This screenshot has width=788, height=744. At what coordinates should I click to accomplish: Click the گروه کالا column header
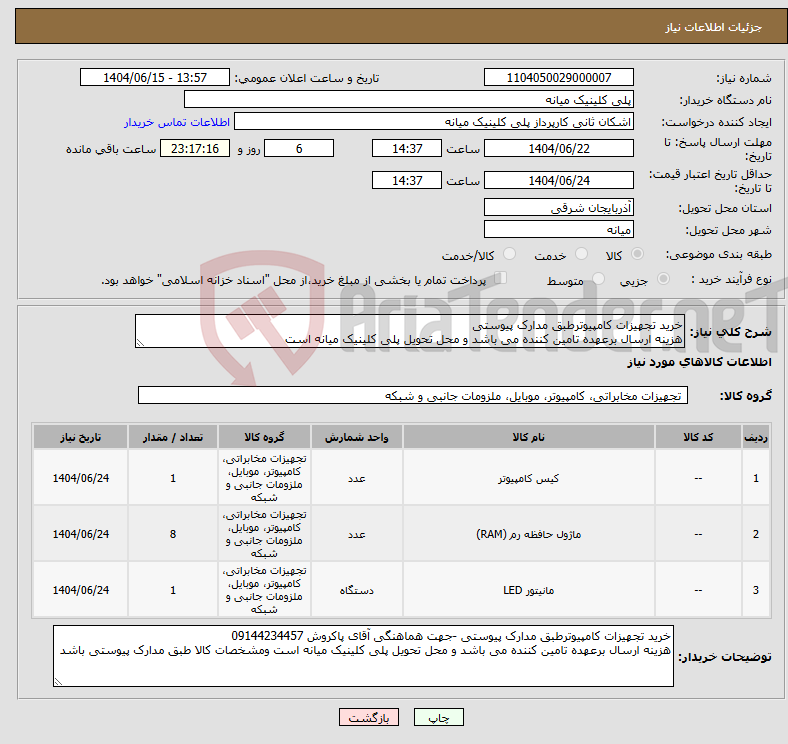point(264,437)
